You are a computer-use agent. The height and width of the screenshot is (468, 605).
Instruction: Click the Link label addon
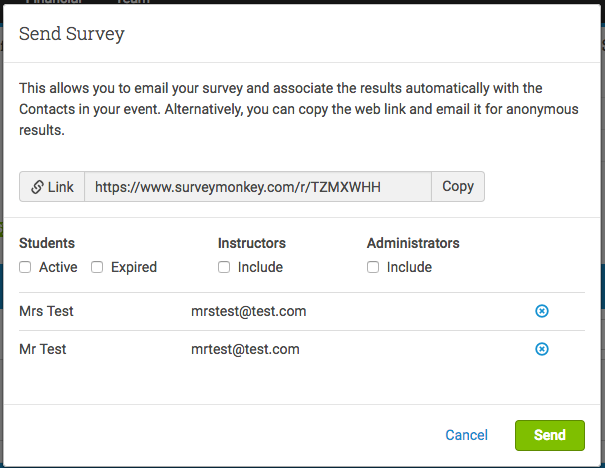(52, 187)
